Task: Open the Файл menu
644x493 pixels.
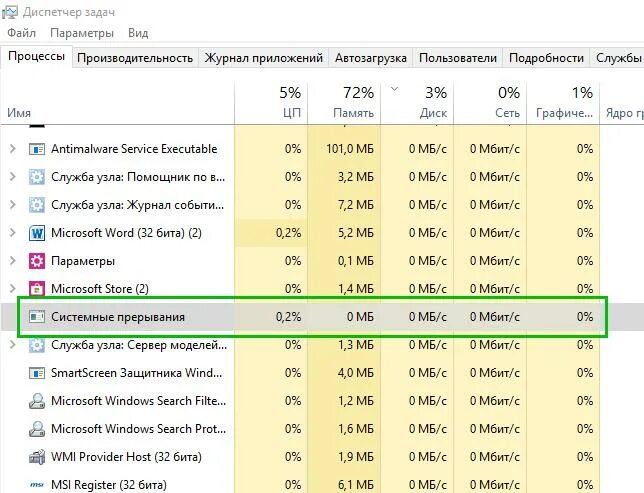Action: pos(22,33)
